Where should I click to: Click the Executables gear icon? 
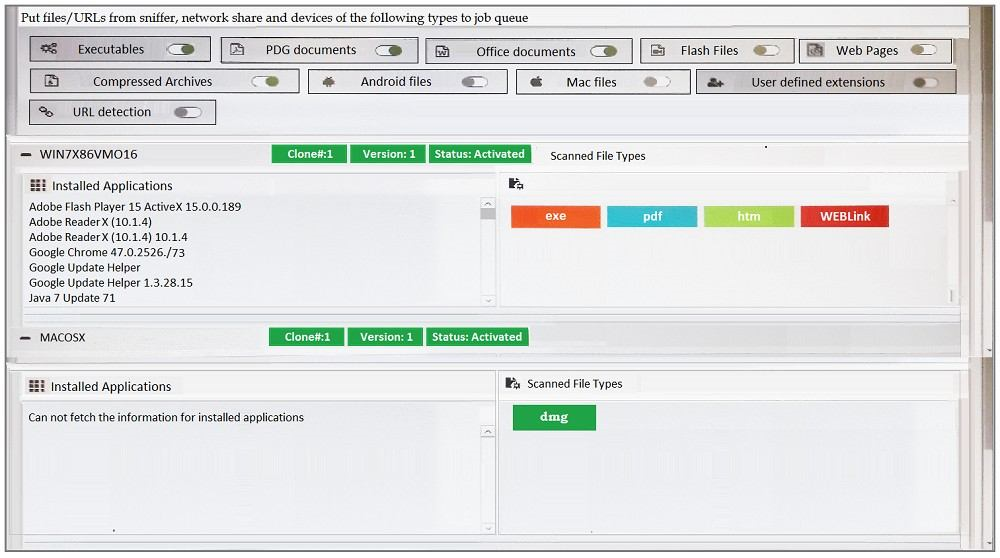(49, 49)
